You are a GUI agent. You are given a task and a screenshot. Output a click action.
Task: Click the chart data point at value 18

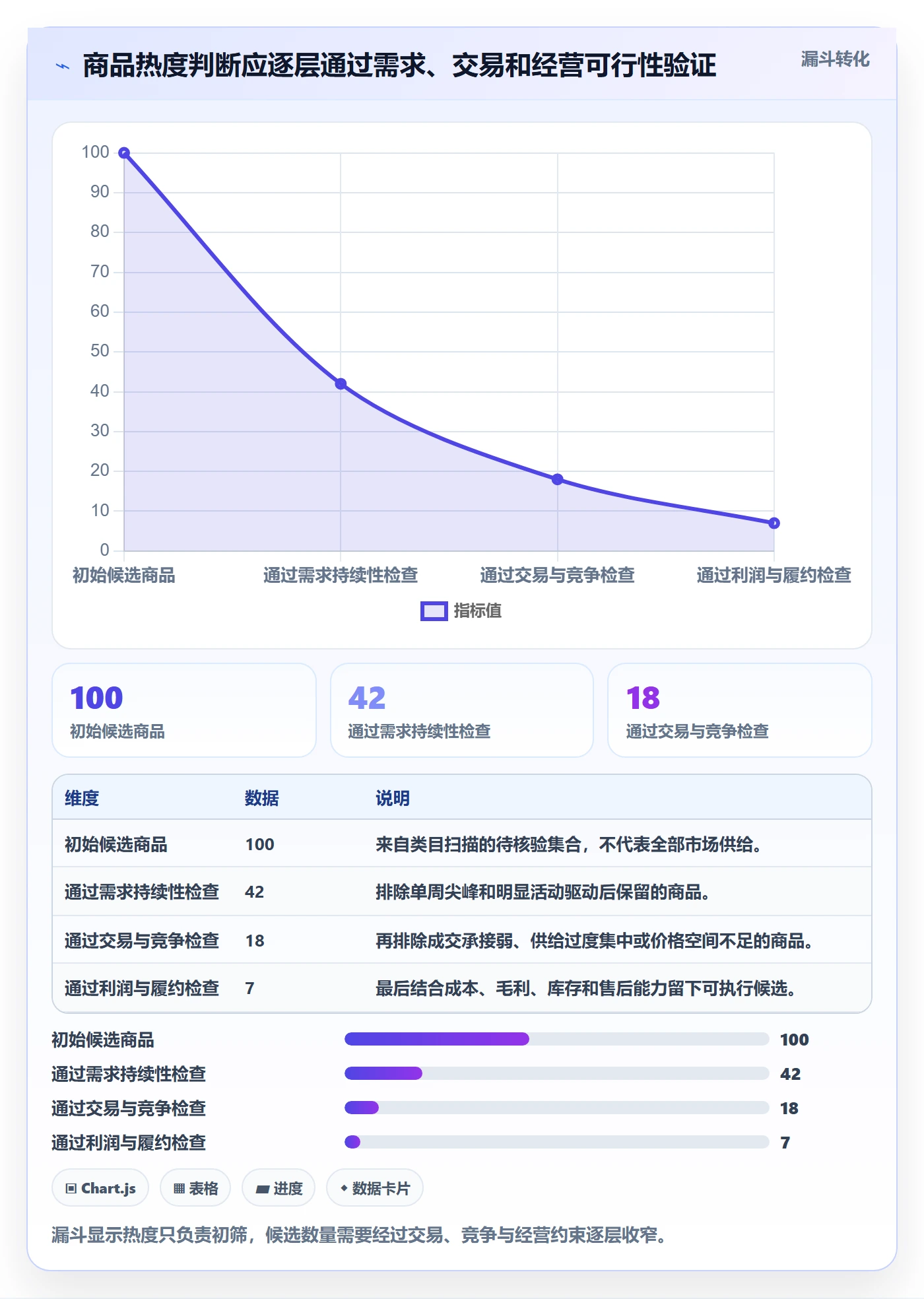pos(558,479)
